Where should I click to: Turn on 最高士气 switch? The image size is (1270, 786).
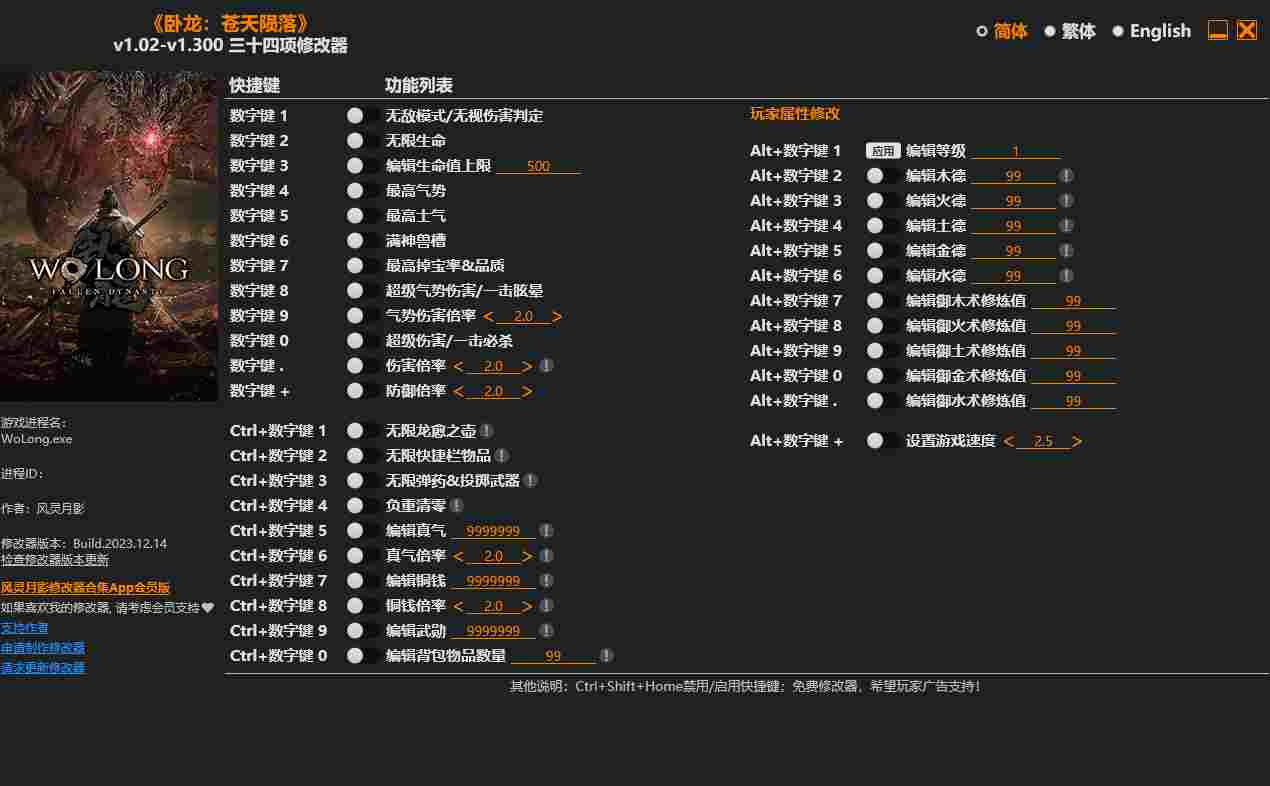point(362,216)
